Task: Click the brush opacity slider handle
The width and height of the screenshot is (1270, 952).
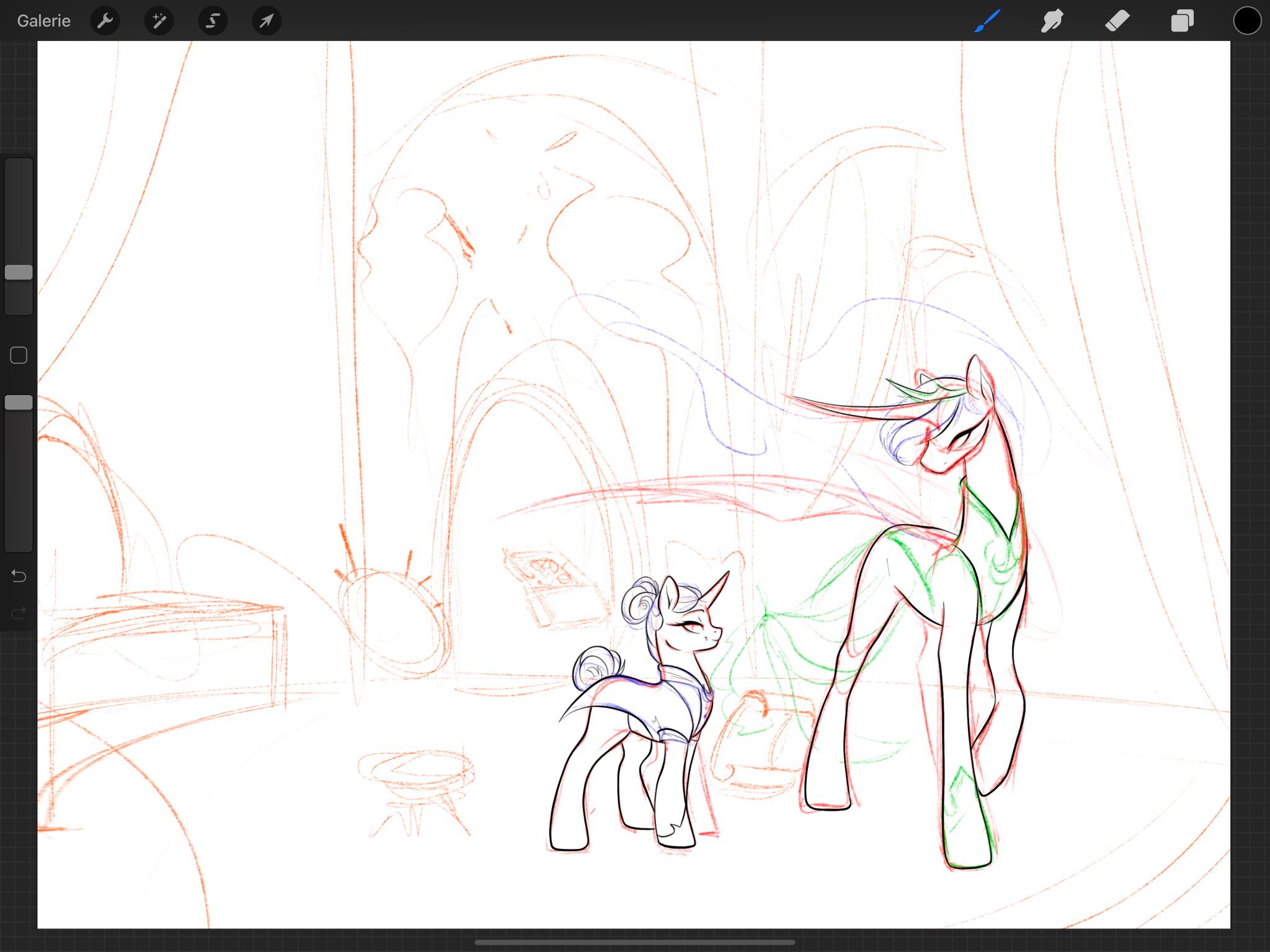Action: coord(19,403)
